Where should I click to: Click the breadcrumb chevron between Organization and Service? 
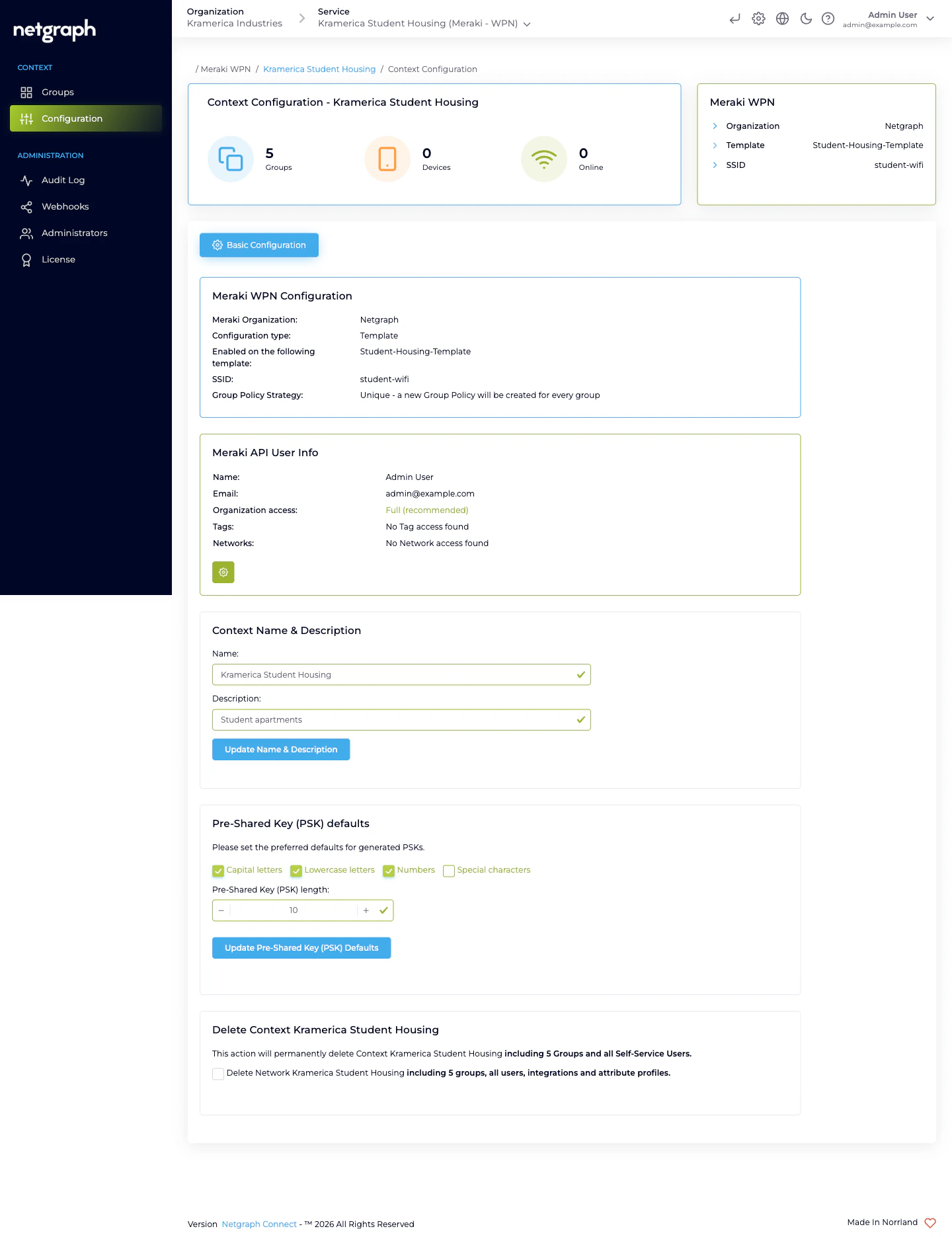(x=302, y=19)
